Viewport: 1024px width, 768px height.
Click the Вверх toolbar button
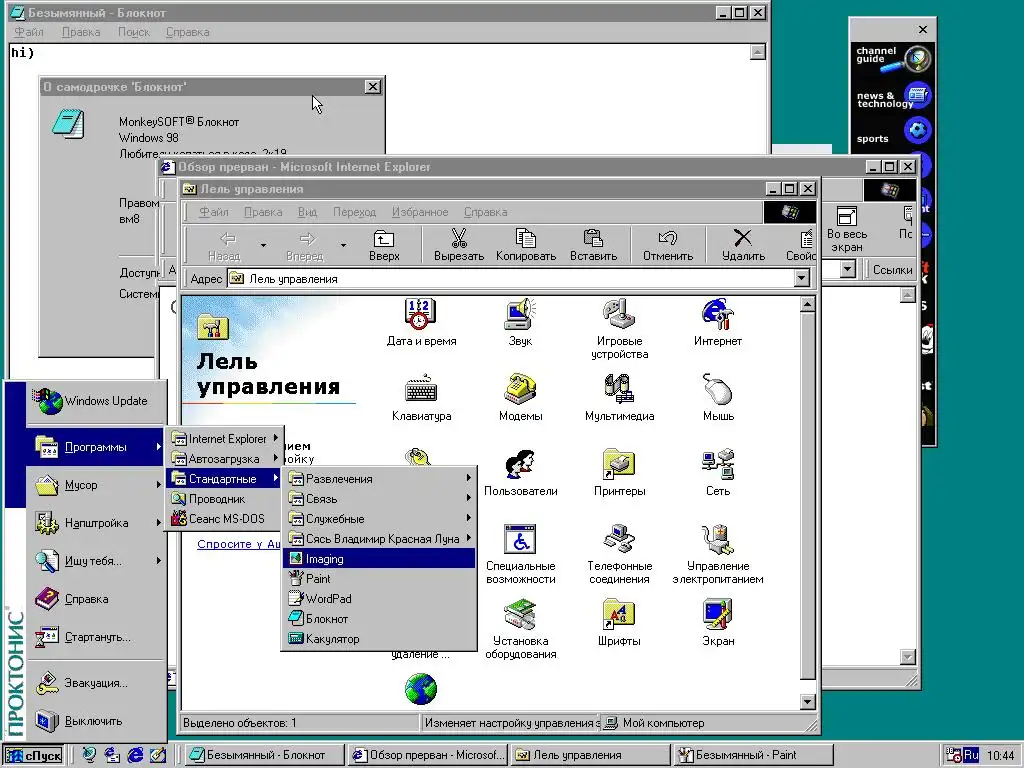click(384, 246)
